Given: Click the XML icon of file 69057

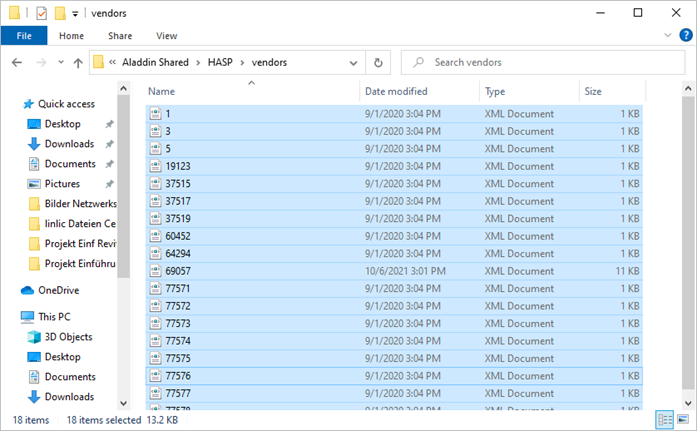Looking at the screenshot, I should pos(155,271).
